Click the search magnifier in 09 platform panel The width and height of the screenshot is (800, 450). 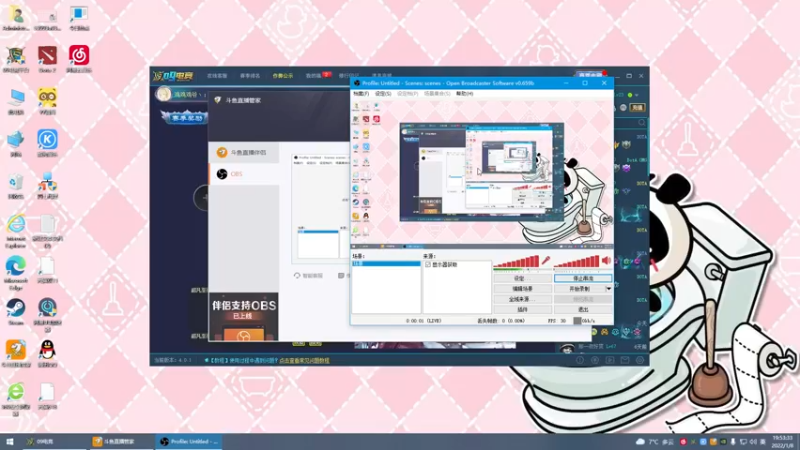click(642, 122)
